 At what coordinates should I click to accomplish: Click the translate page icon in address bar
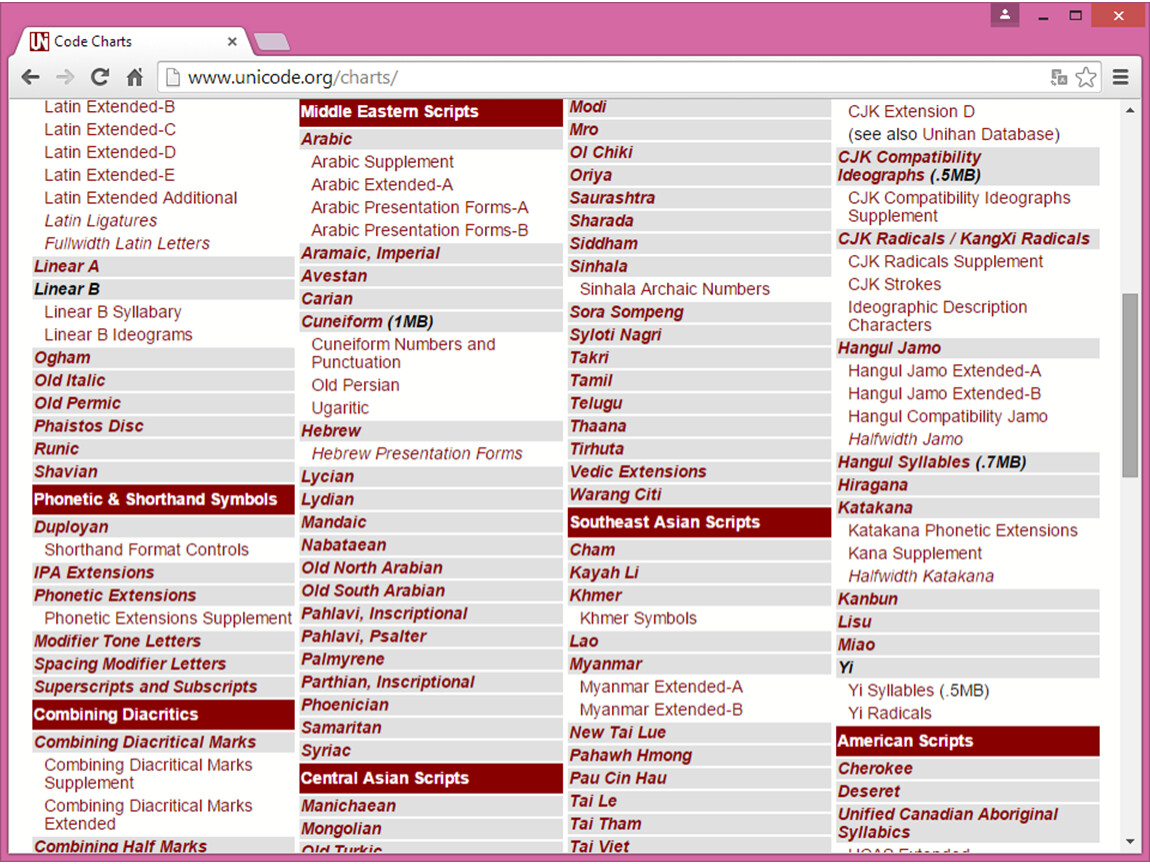pyautogui.click(x=1059, y=77)
